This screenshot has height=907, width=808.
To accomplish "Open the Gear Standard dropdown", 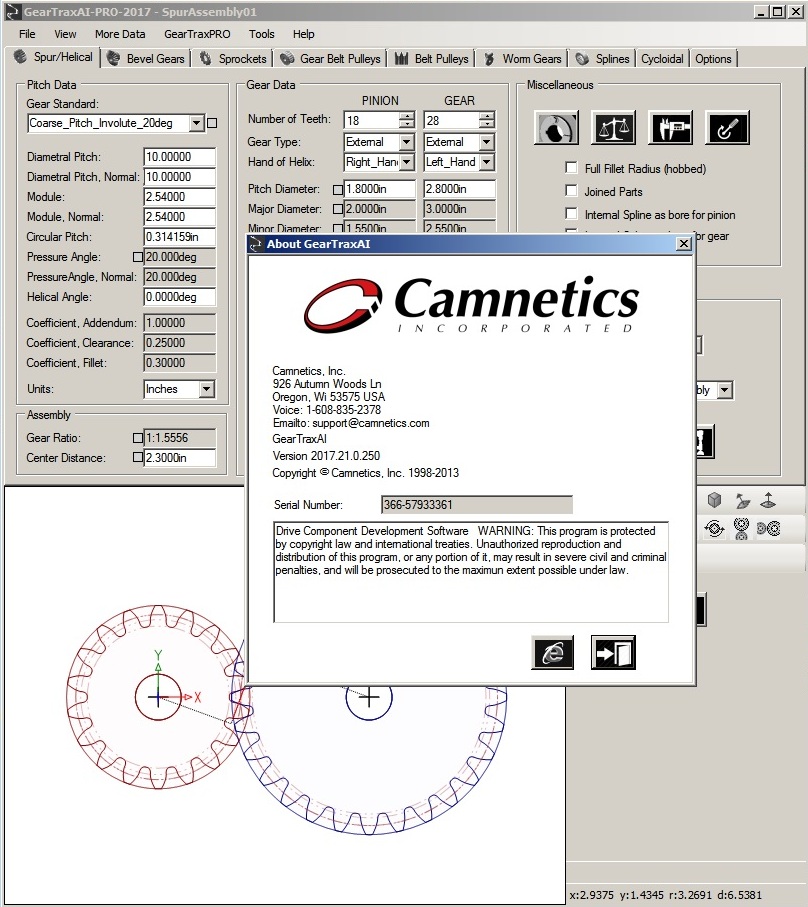I will (x=197, y=123).
